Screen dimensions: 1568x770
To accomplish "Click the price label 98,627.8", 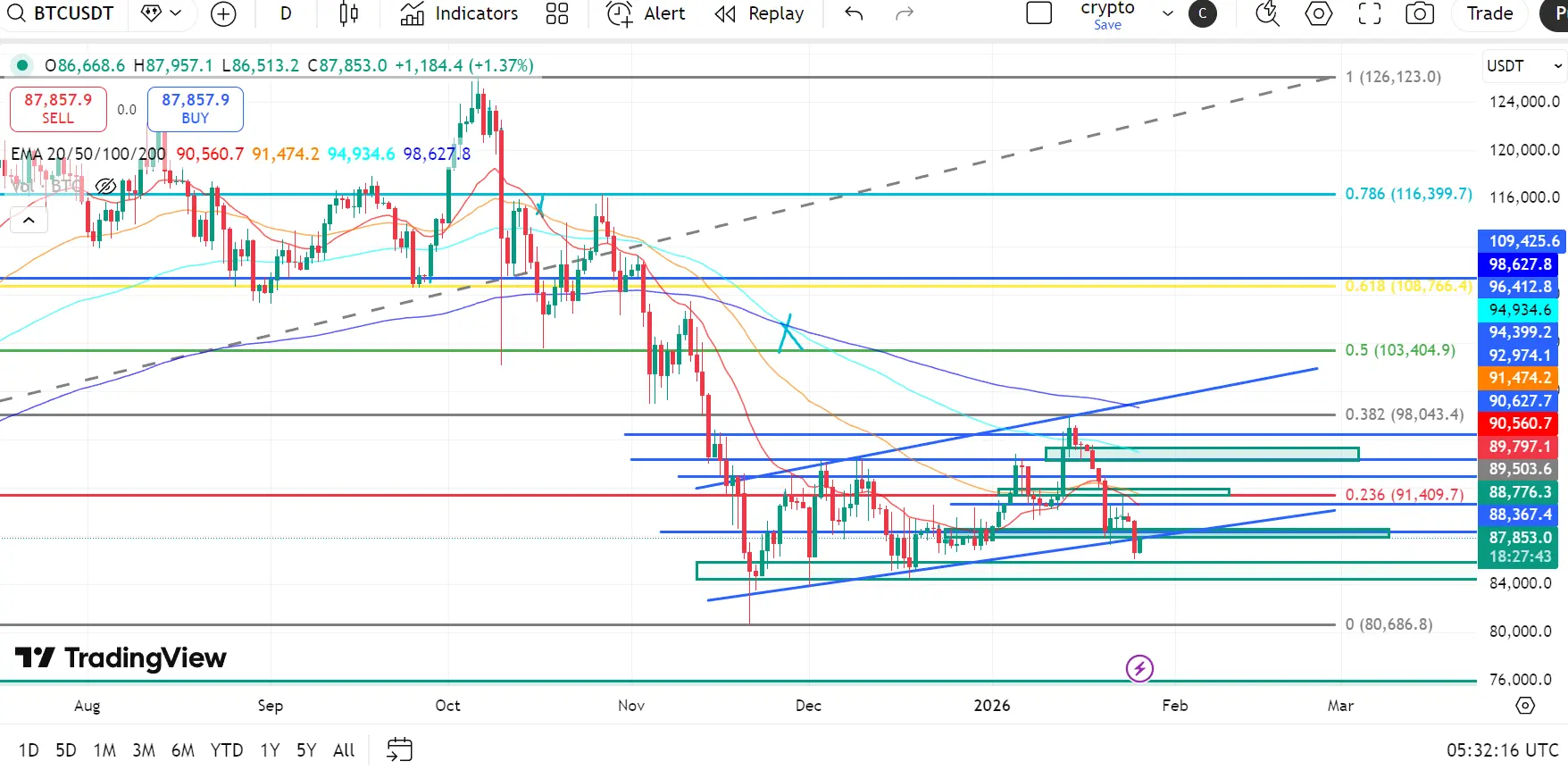I will pos(1519,264).
